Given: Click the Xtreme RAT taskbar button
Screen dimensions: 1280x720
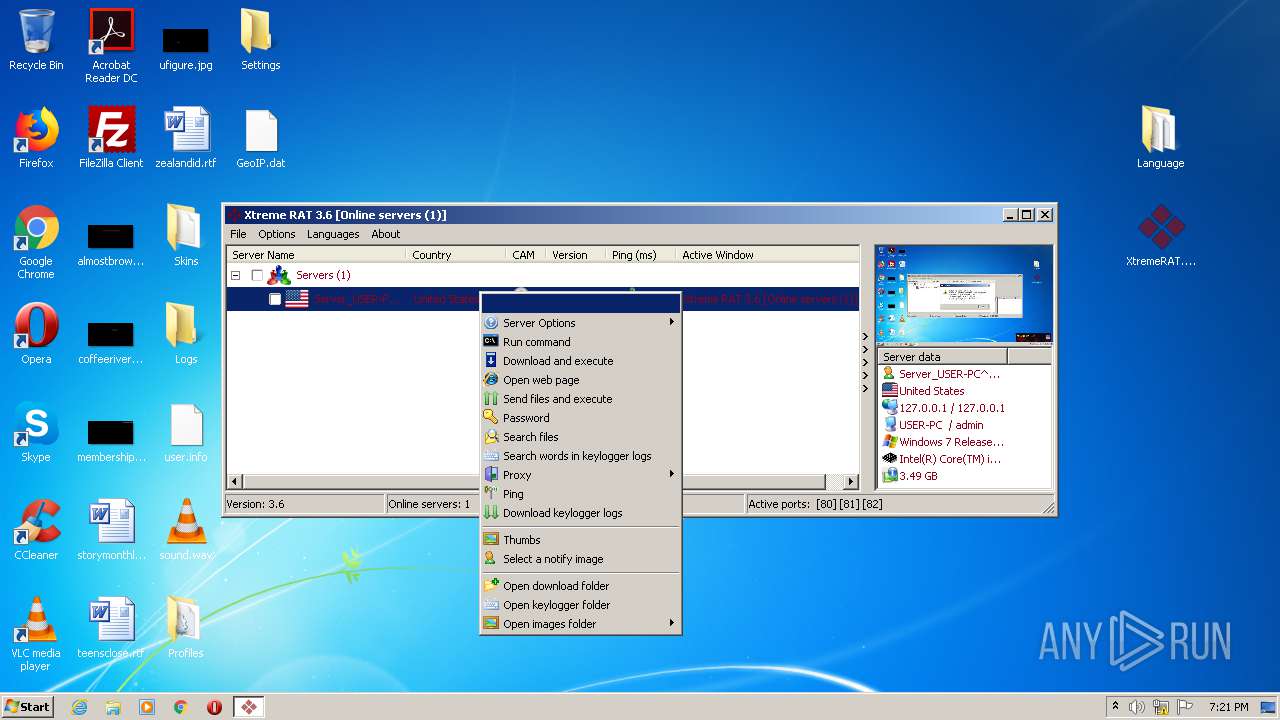Looking at the screenshot, I should pos(249,707).
